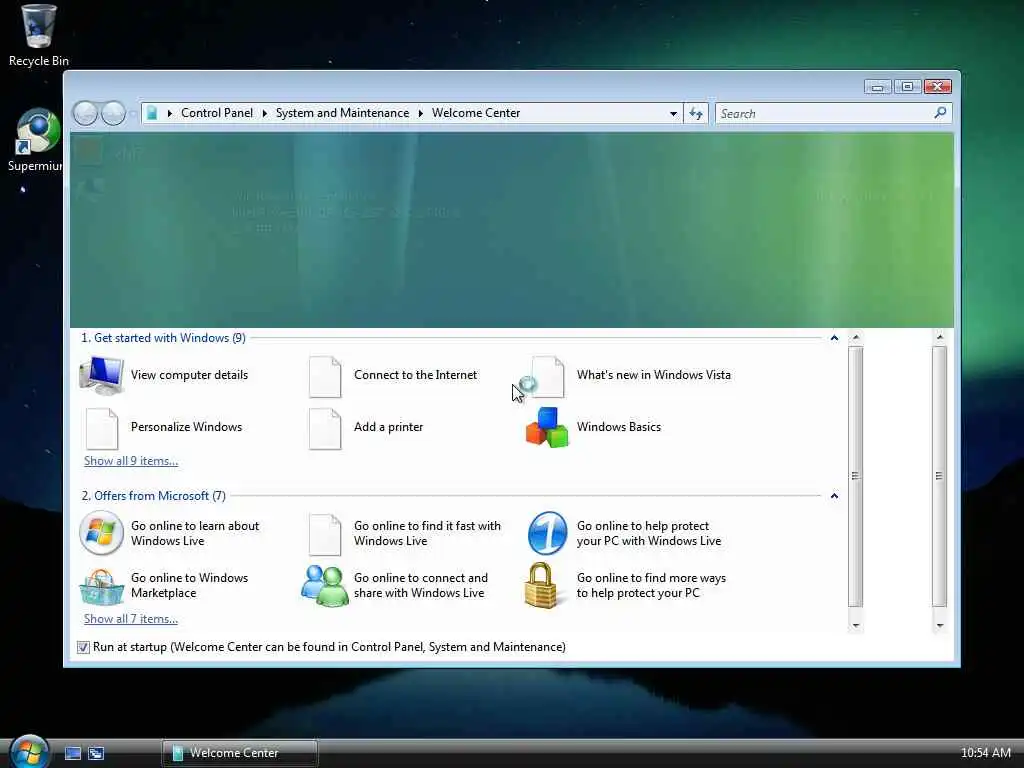Open the Connect to the Internet text link
This screenshot has height=768, width=1024.
click(x=415, y=375)
